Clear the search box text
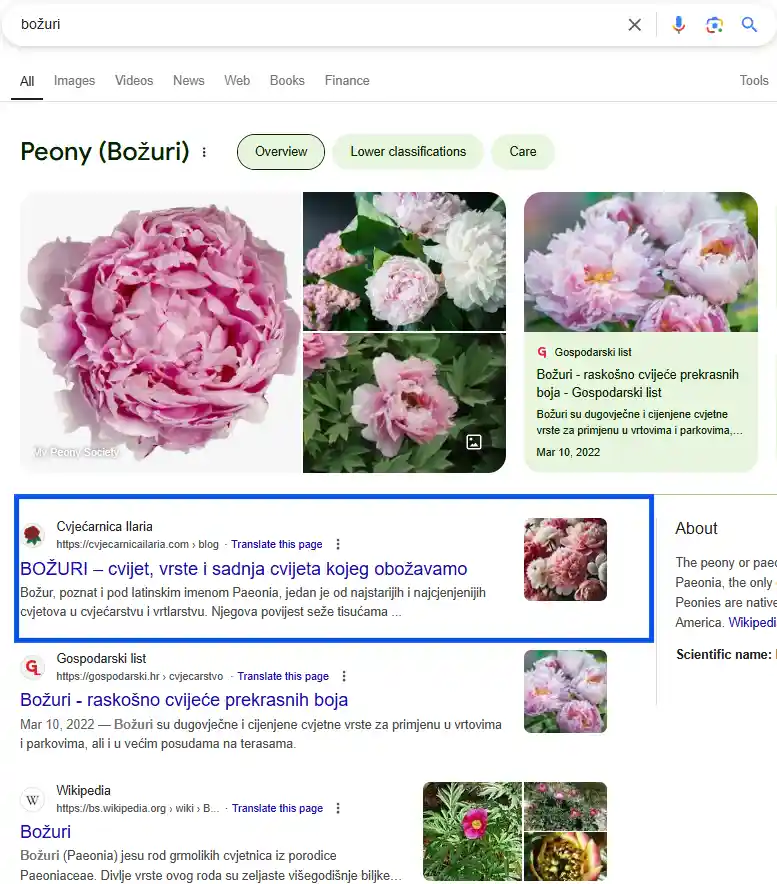The image size is (777, 884). (x=634, y=25)
